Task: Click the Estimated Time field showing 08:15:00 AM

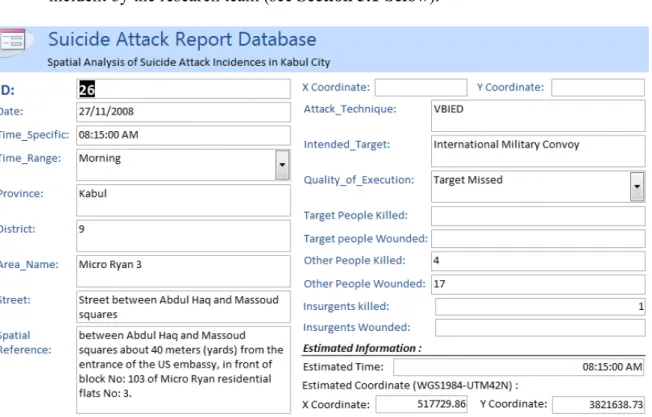Action: click(519, 367)
